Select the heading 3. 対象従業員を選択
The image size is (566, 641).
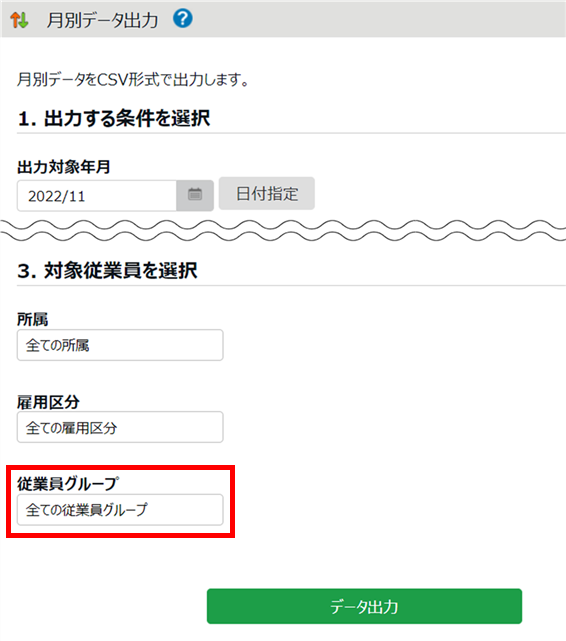coord(107,271)
